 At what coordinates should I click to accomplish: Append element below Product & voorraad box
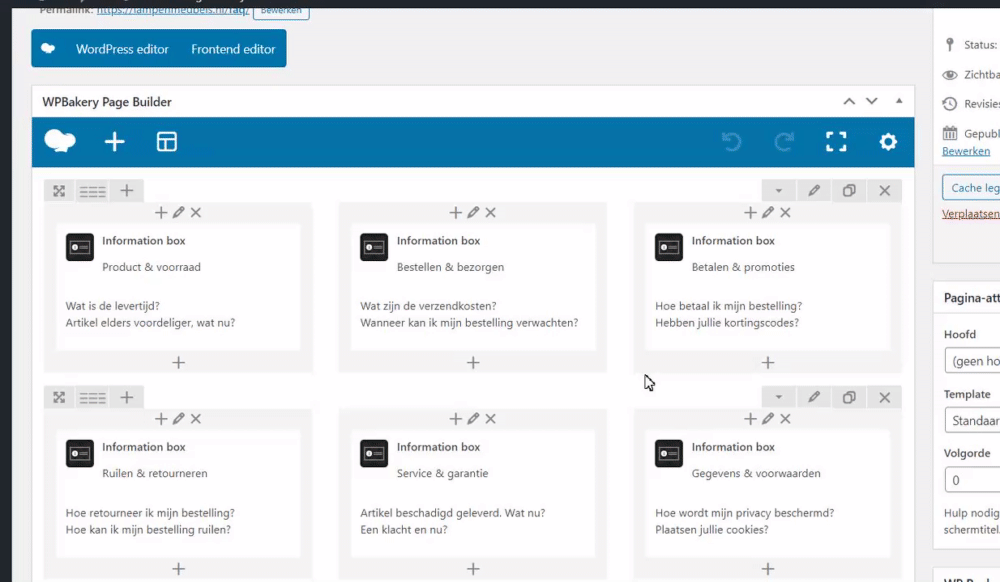pyautogui.click(x=179, y=363)
